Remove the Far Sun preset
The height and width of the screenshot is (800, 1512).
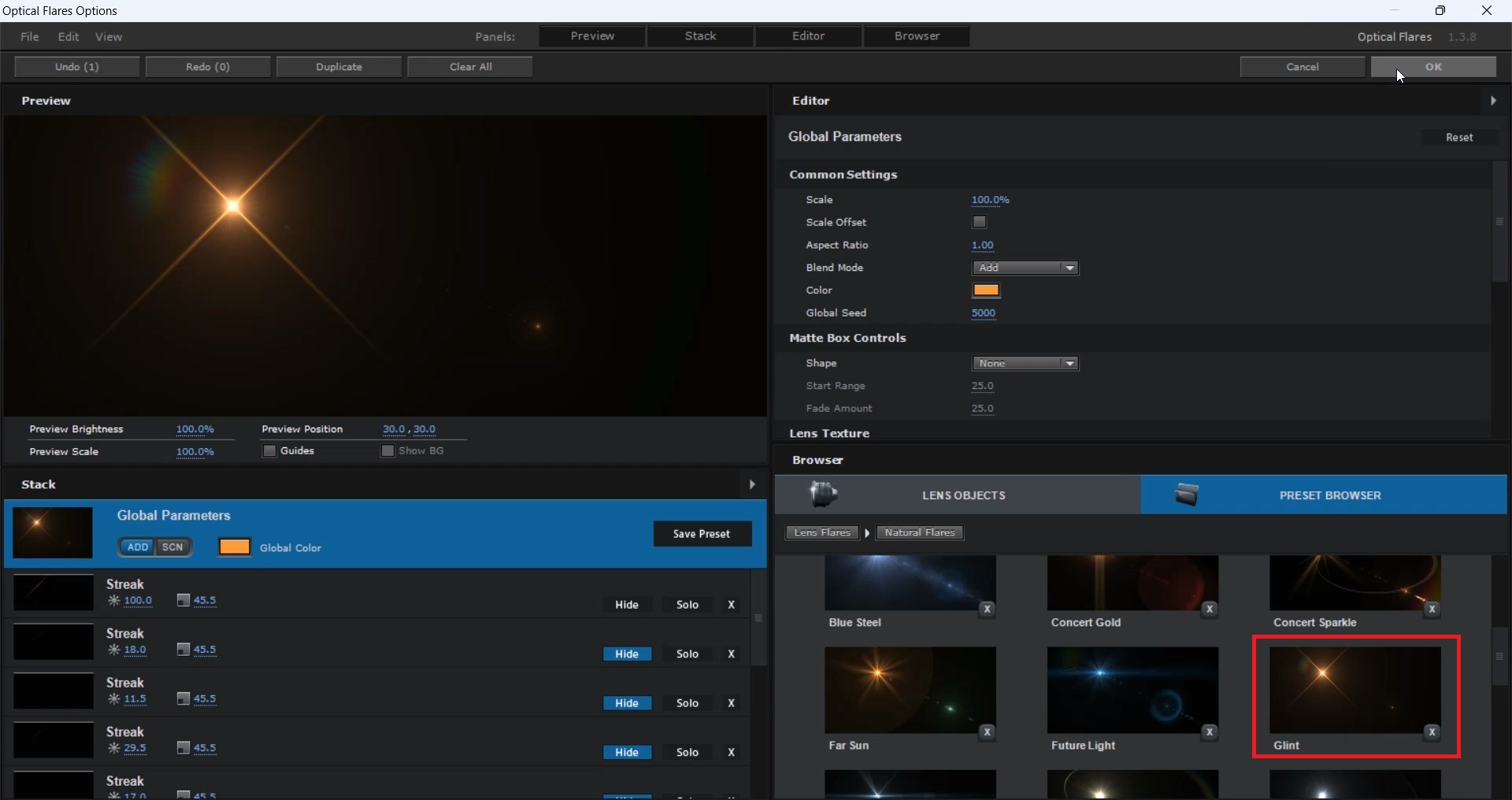[x=988, y=733]
